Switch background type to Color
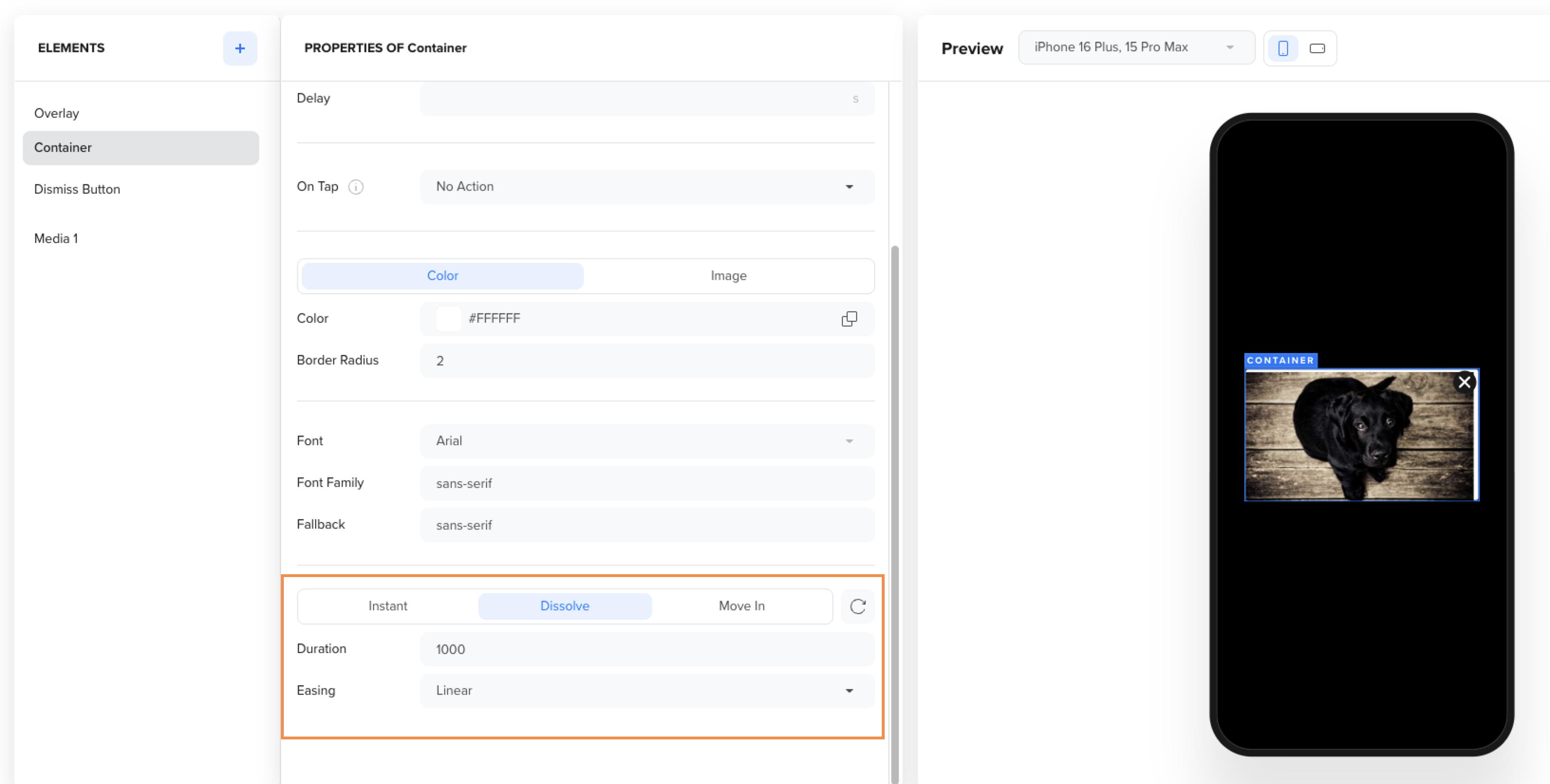 [x=442, y=276]
